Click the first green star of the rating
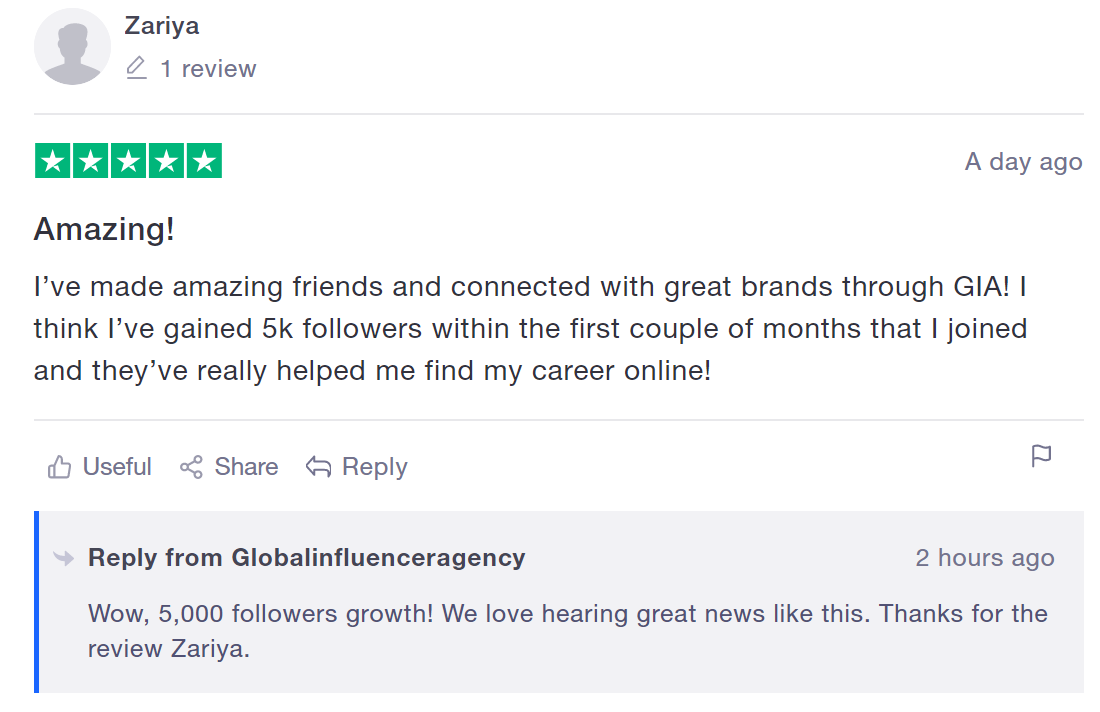The image size is (1100, 712). [53, 161]
